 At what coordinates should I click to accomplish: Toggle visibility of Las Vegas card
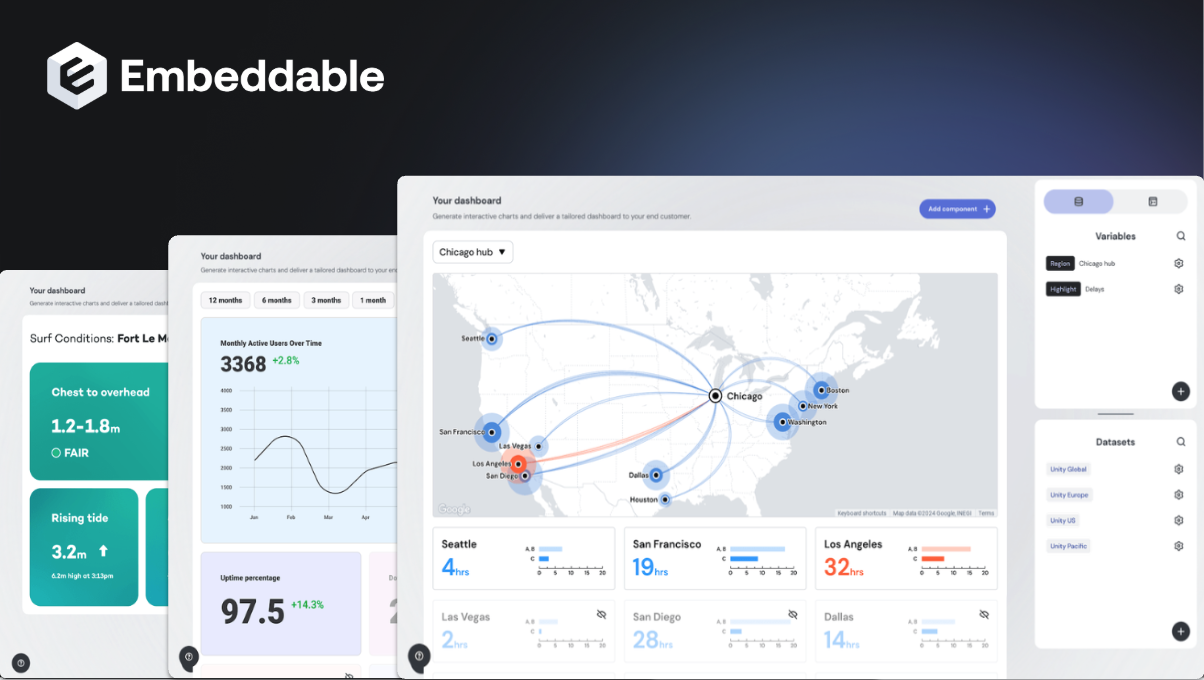click(x=601, y=614)
